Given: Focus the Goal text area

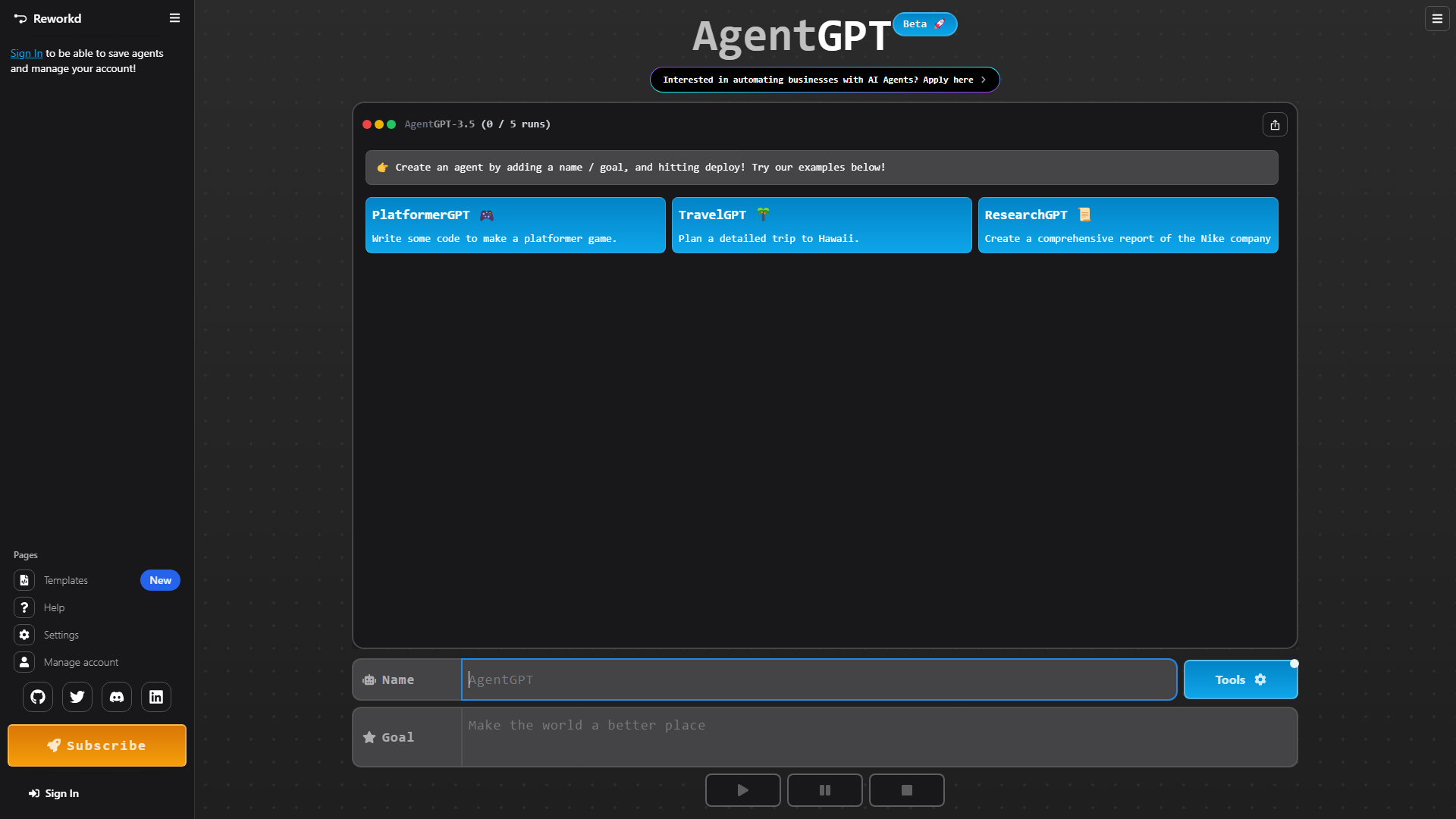Looking at the screenshot, I should click(879, 737).
